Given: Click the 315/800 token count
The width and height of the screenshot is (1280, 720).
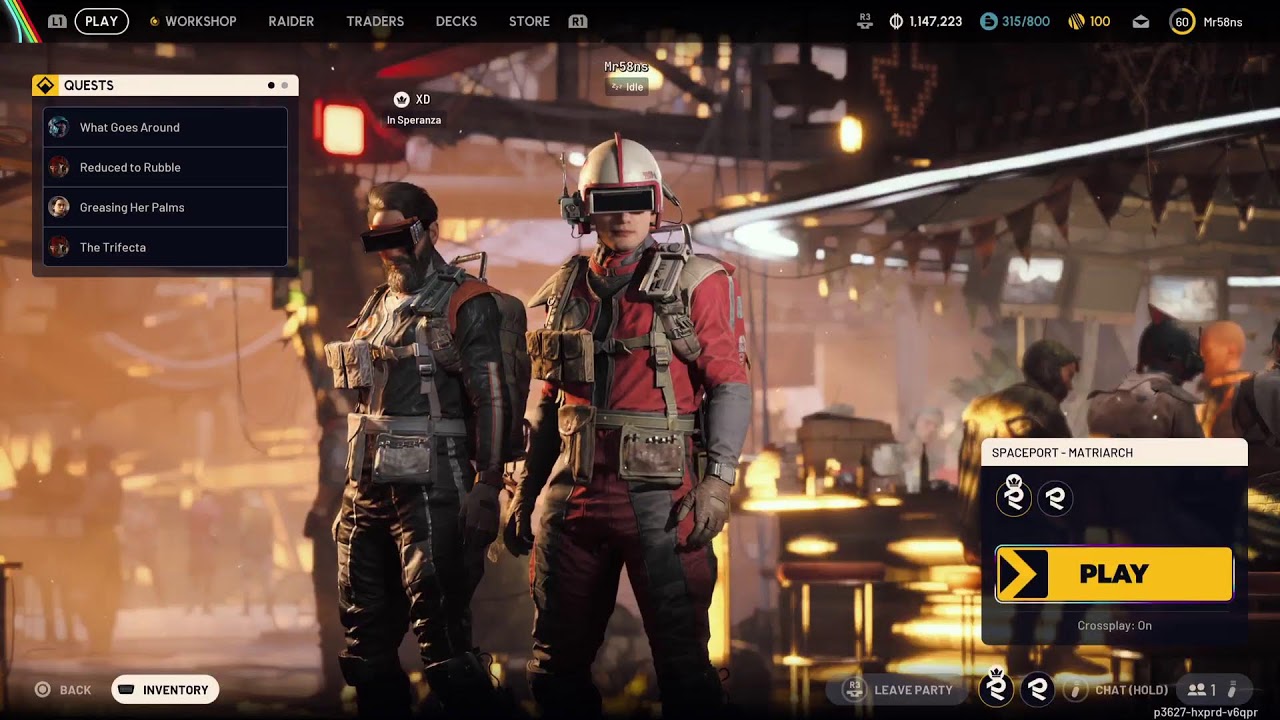Looking at the screenshot, I should point(1026,21).
